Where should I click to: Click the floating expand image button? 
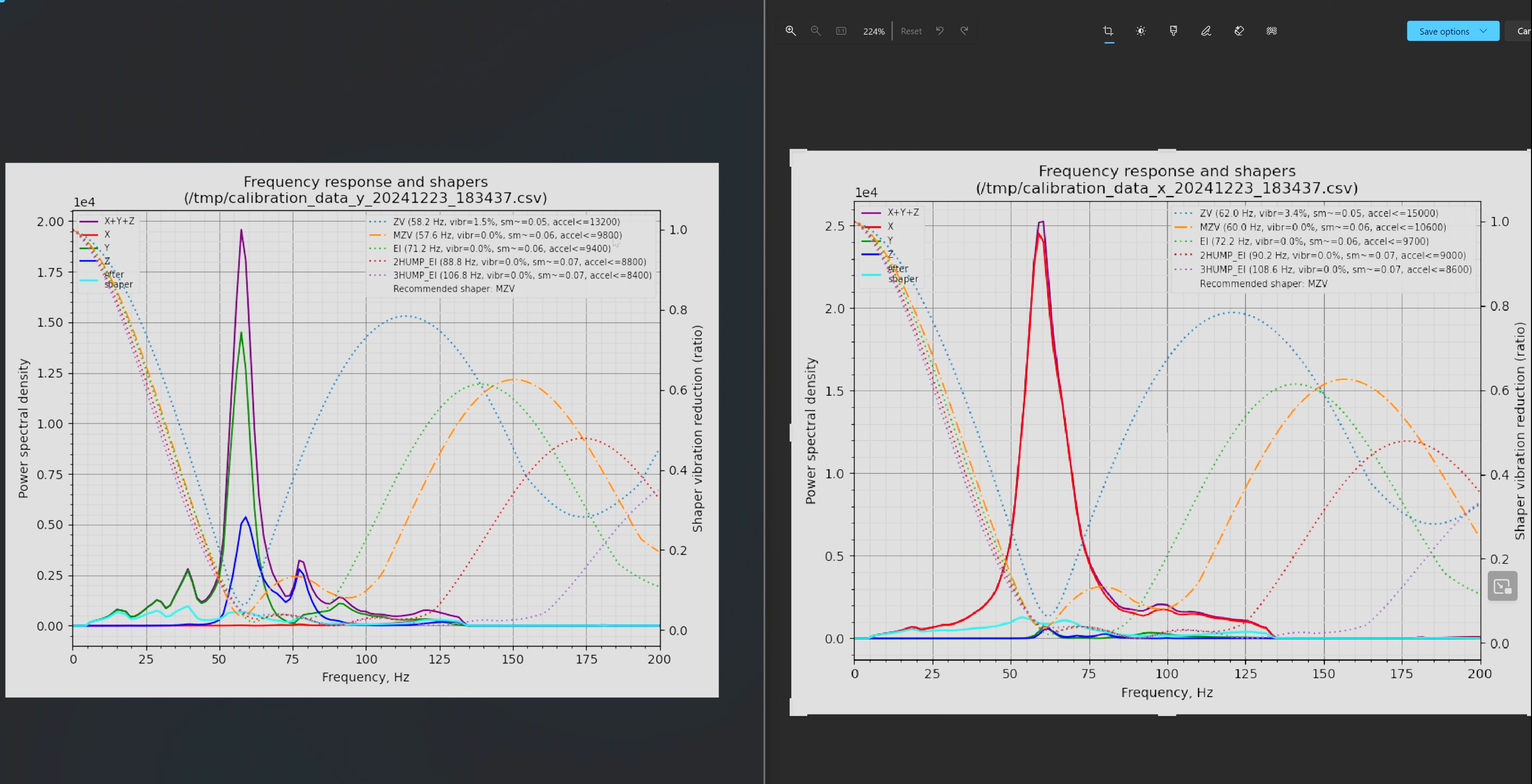tap(1502, 587)
